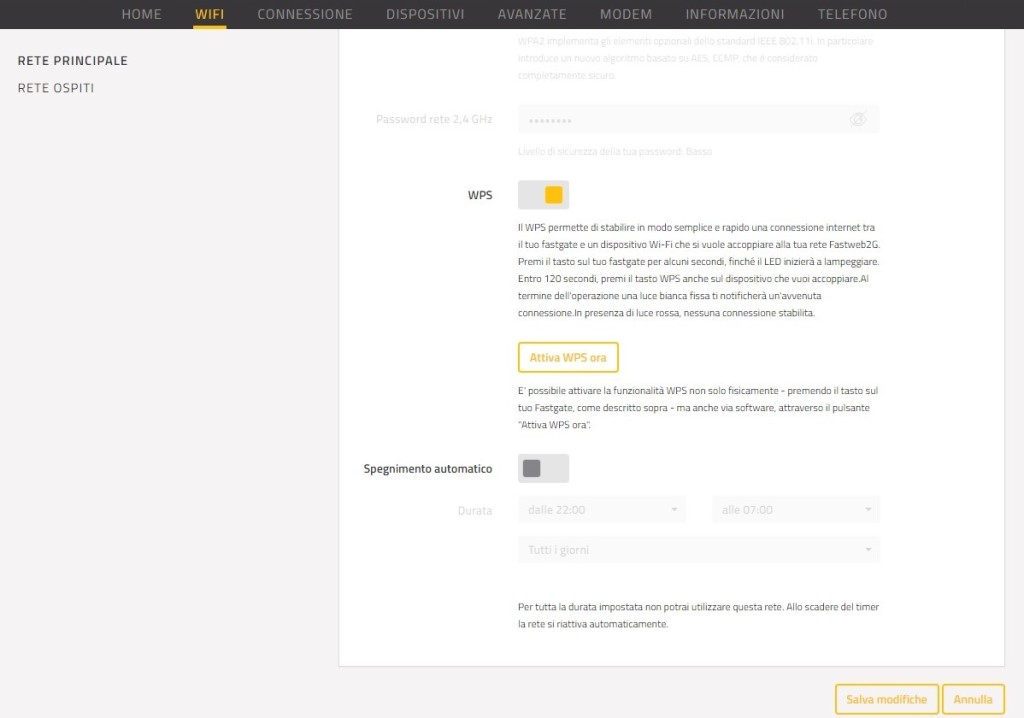Open the 'alle 07:00' end time dropdown

(x=795, y=510)
